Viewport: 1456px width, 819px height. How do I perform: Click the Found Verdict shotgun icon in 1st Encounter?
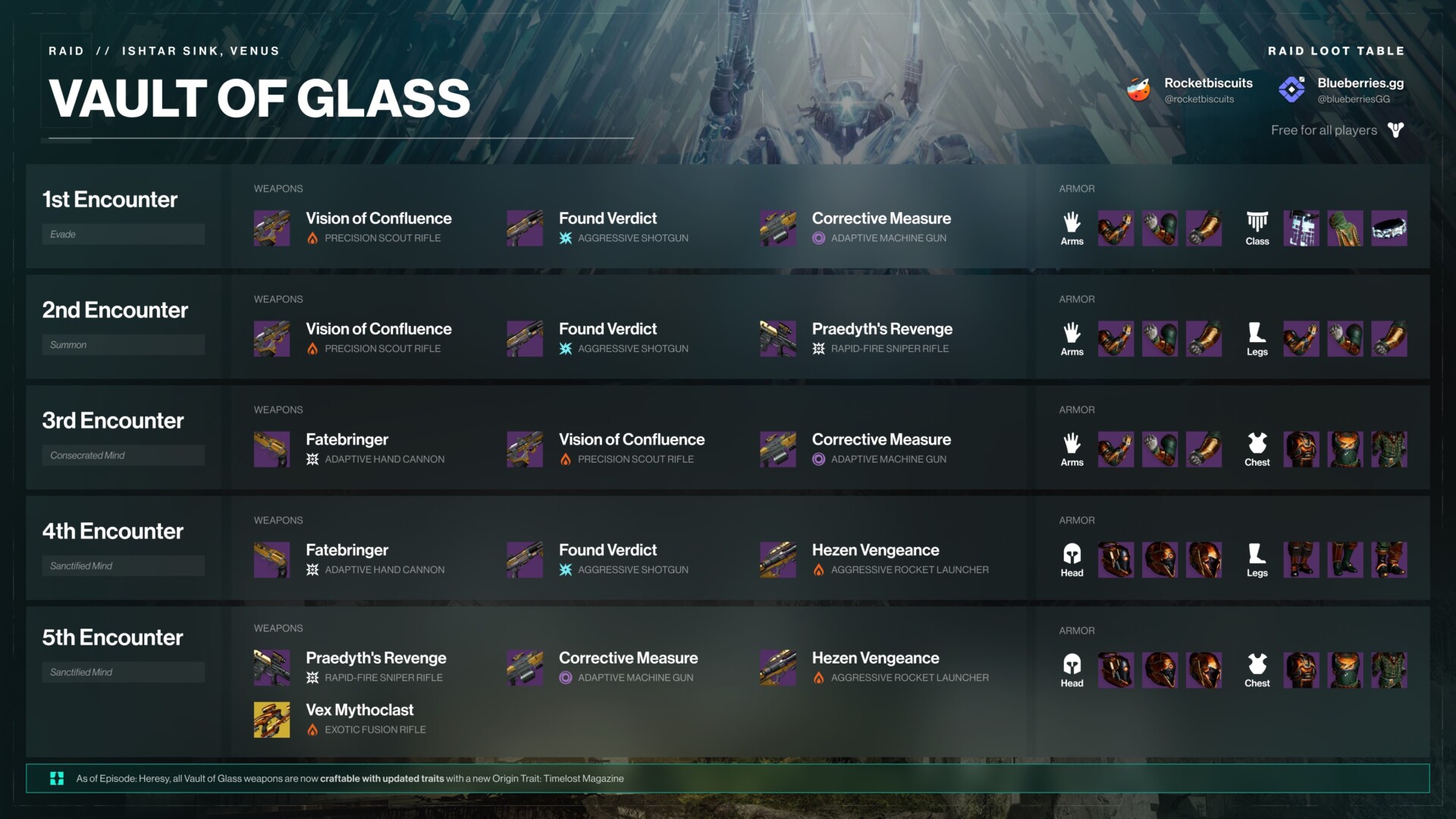[x=525, y=227]
